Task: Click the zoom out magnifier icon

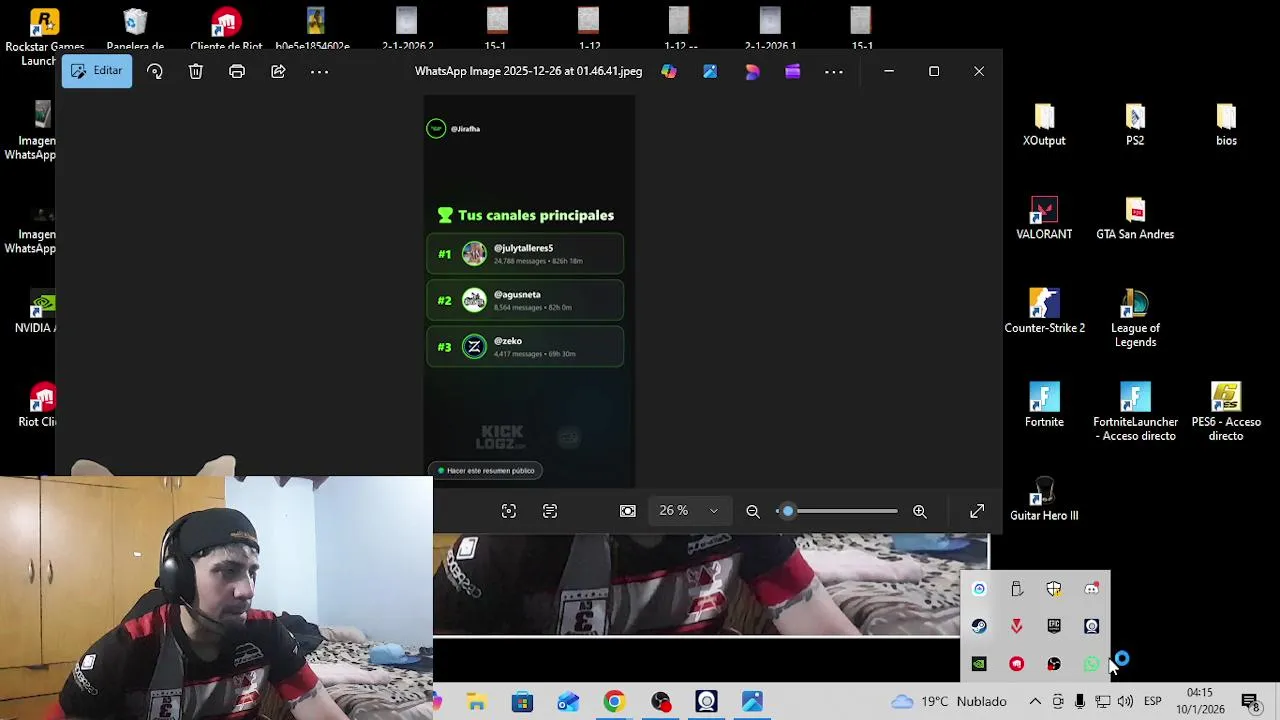Action: (x=753, y=511)
